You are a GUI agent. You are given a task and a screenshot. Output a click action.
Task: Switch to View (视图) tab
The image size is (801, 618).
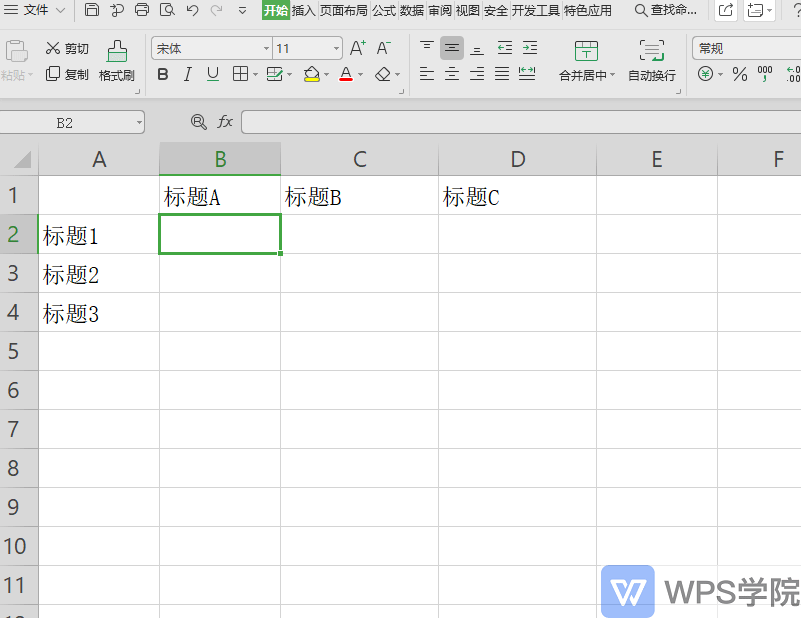tap(467, 10)
